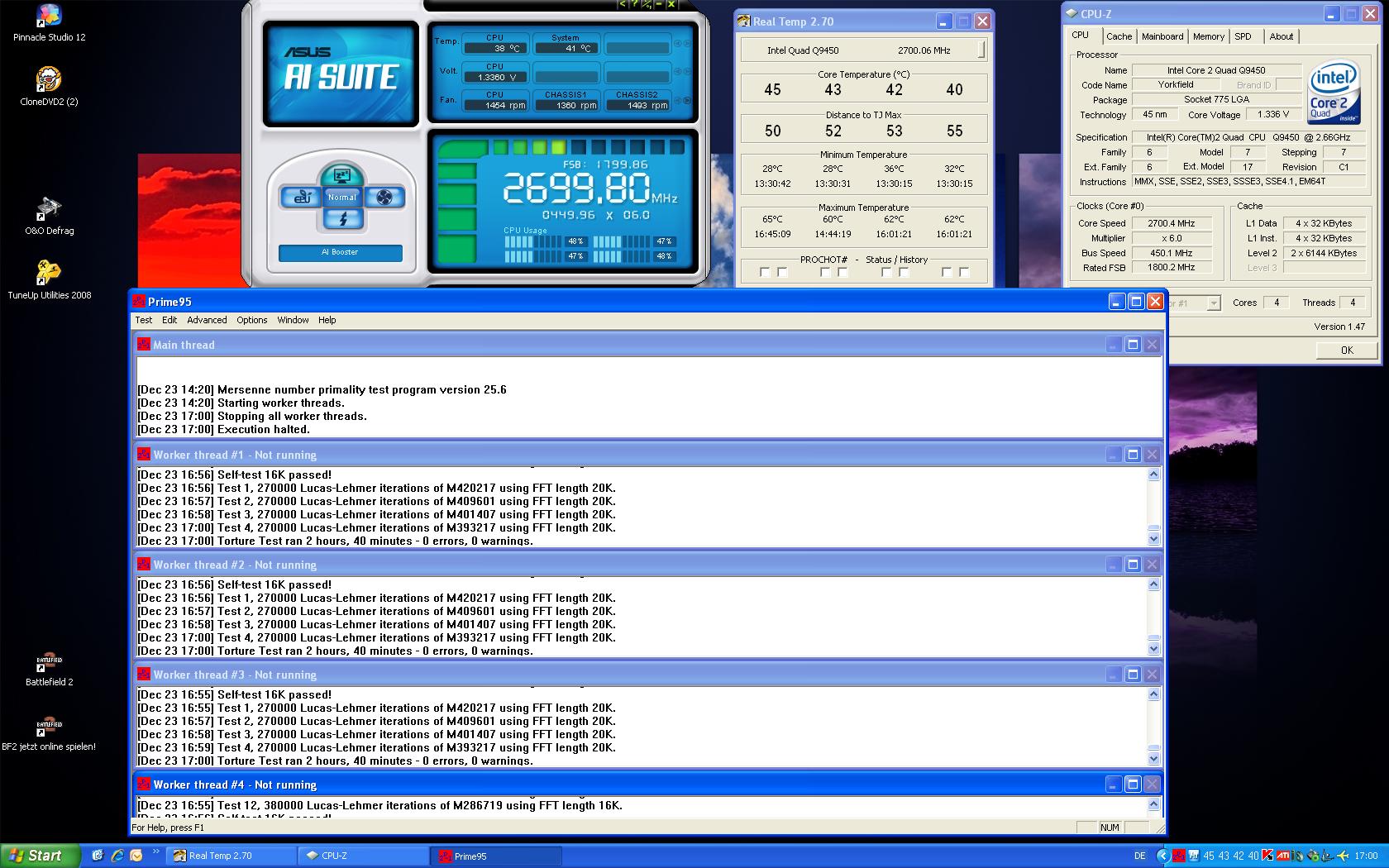Image resolution: width=1389 pixels, height=868 pixels.
Task: Launch the Battlefield 2 desktop icon
Action: point(49,662)
